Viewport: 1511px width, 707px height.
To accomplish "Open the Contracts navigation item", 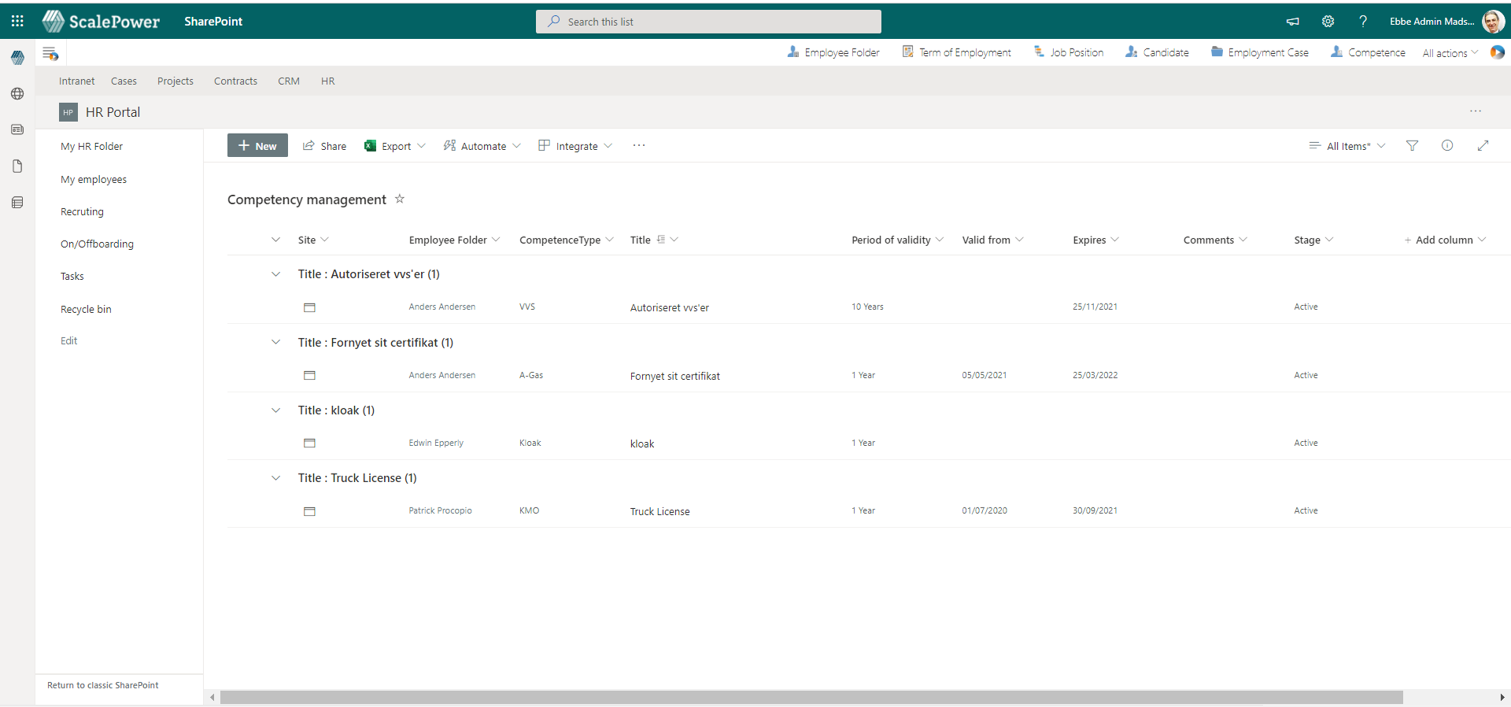I will coord(235,81).
